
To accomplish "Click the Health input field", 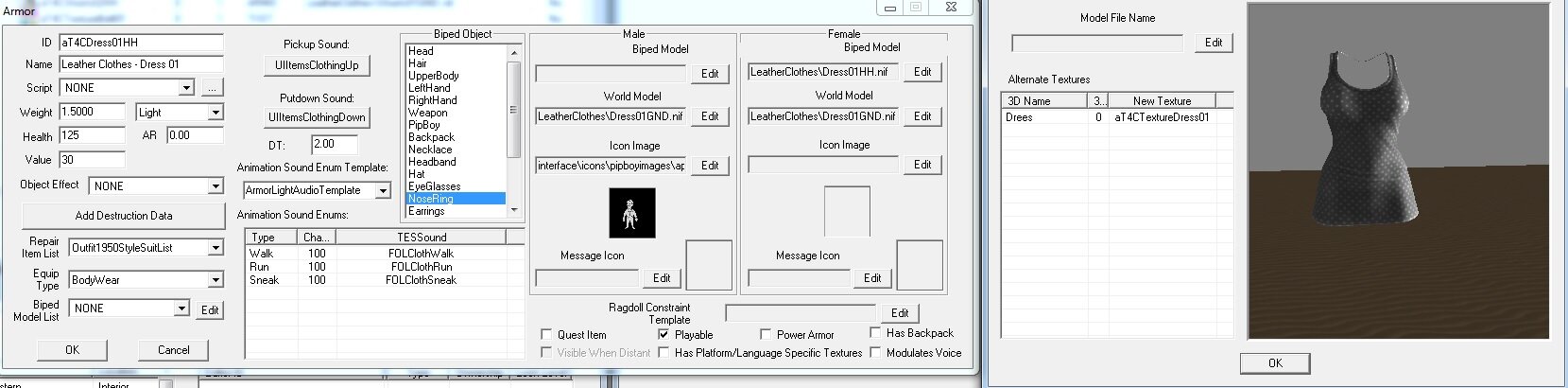I will pyautogui.click(x=92, y=136).
